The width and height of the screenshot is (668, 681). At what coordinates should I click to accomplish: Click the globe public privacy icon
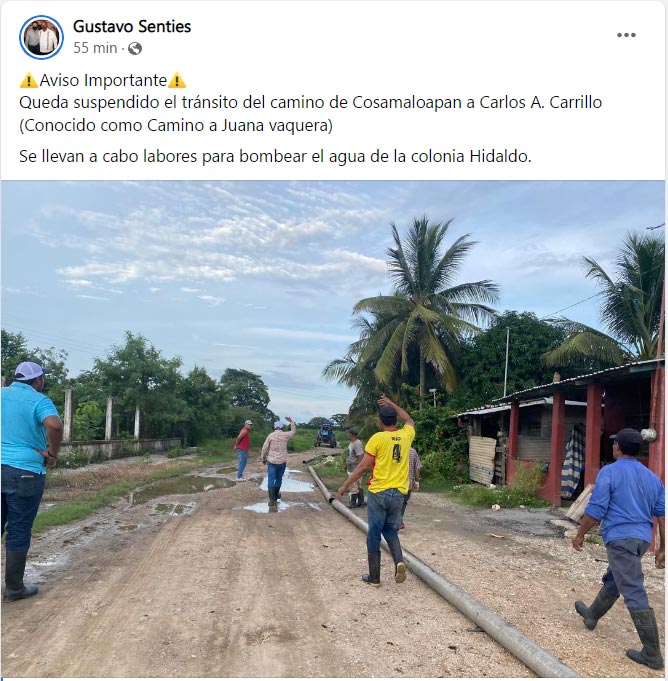coord(135,48)
